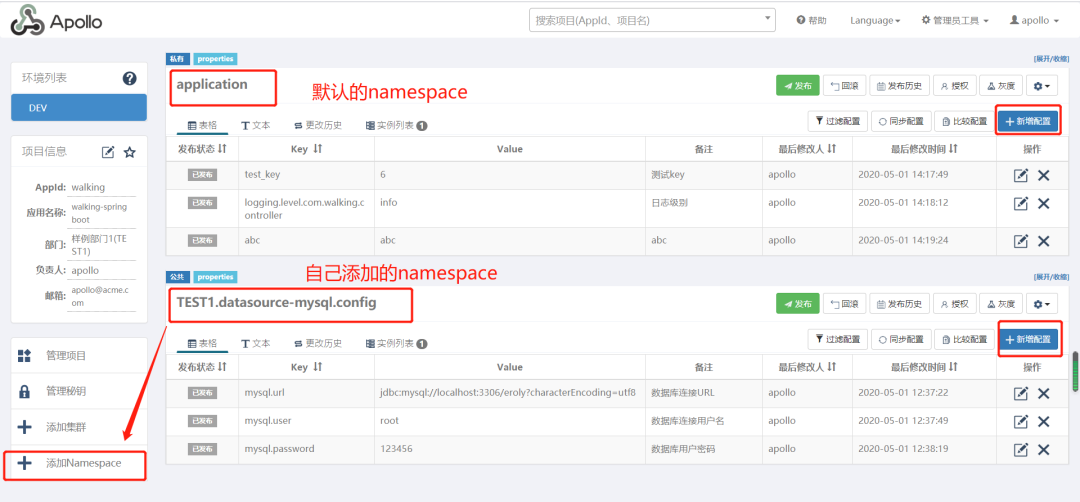
Task: Select 文本 tab in datasource namespace
Action: 256,343
